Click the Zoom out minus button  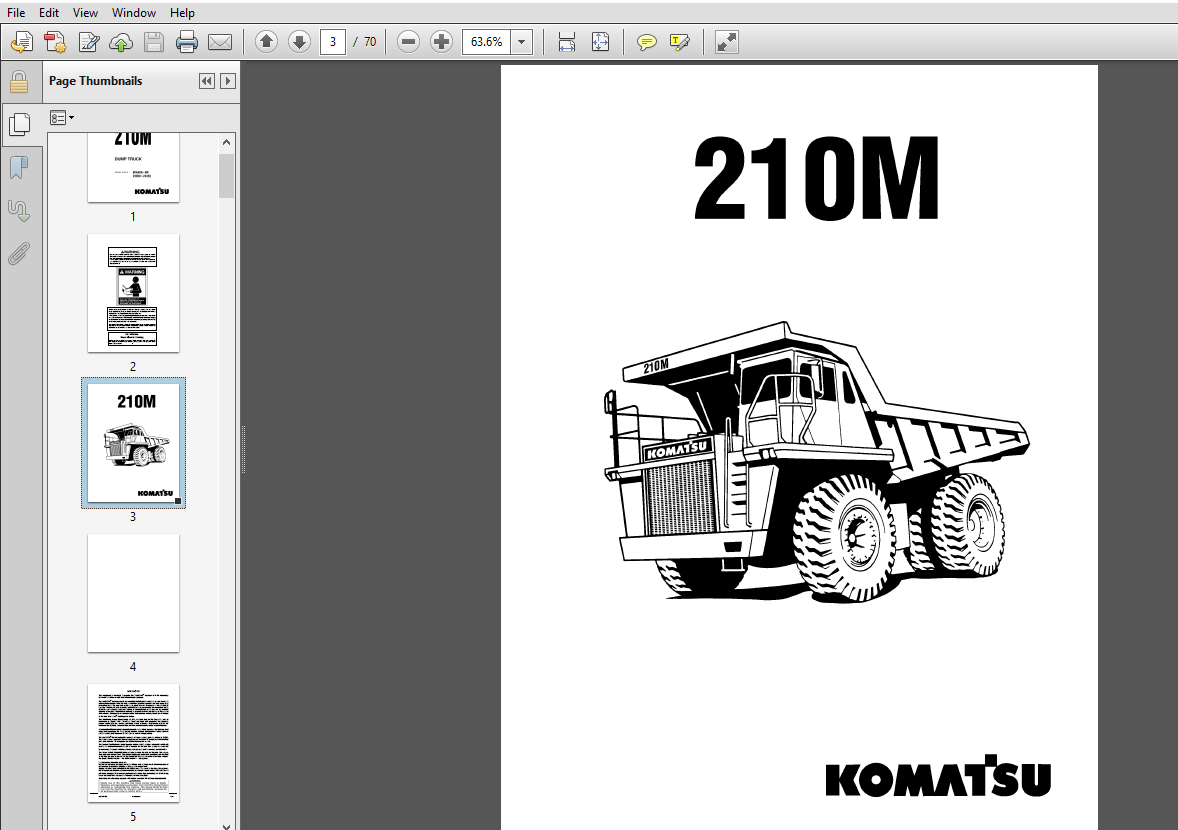(x=408, y=42)
